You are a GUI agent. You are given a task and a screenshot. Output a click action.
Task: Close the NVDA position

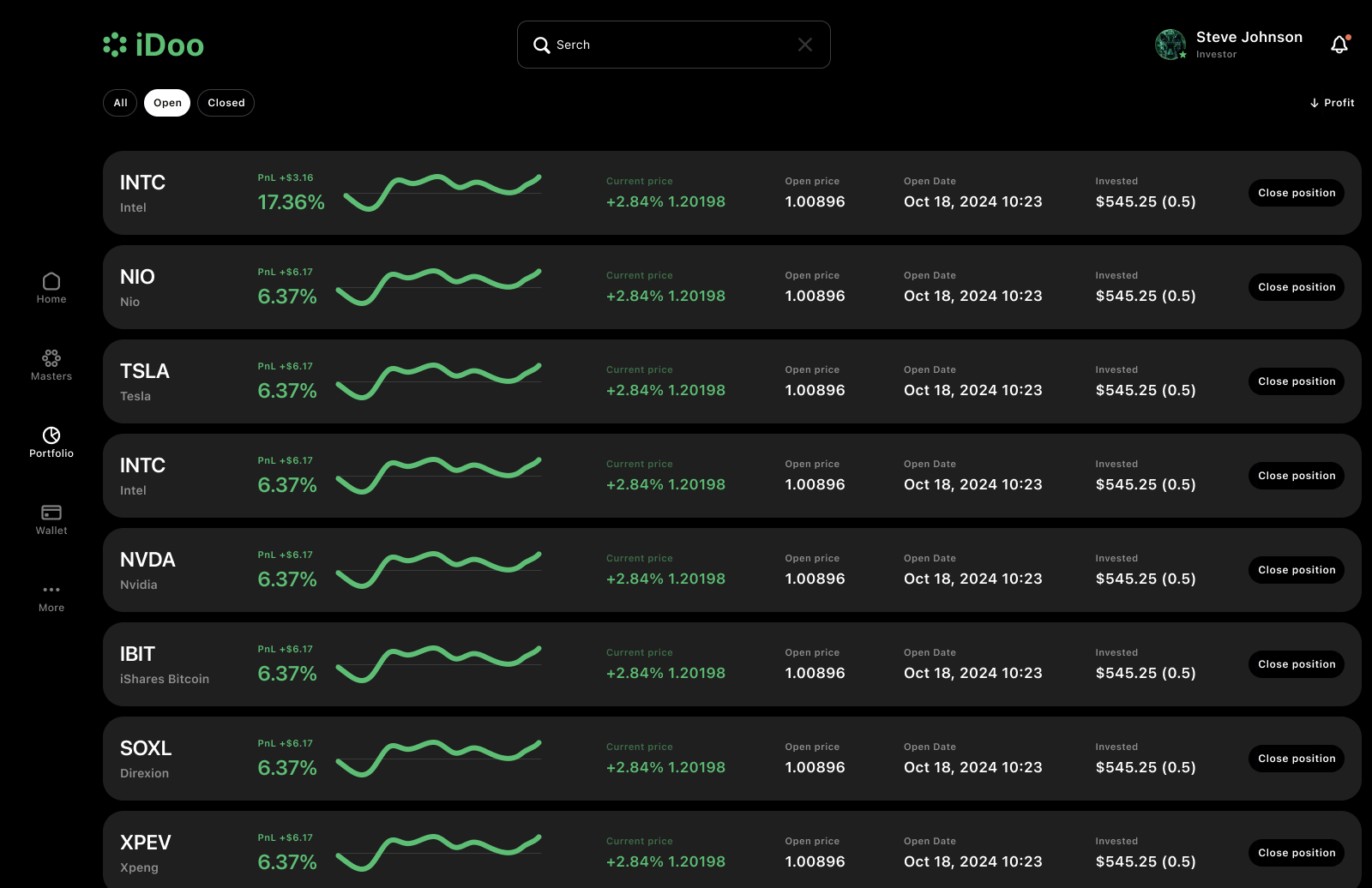pos(1296,570)
